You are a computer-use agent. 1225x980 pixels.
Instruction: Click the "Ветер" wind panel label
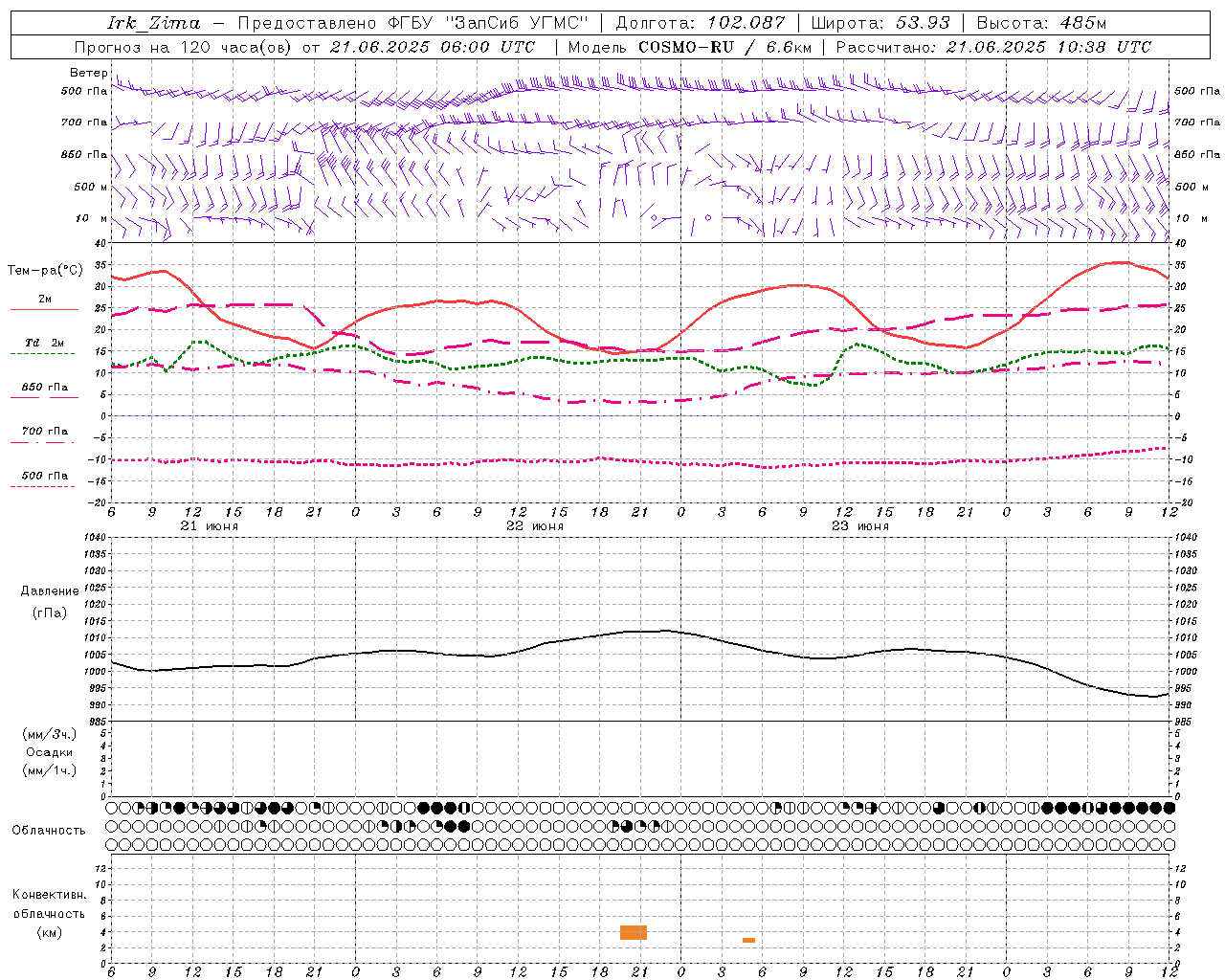click(88, 73)
